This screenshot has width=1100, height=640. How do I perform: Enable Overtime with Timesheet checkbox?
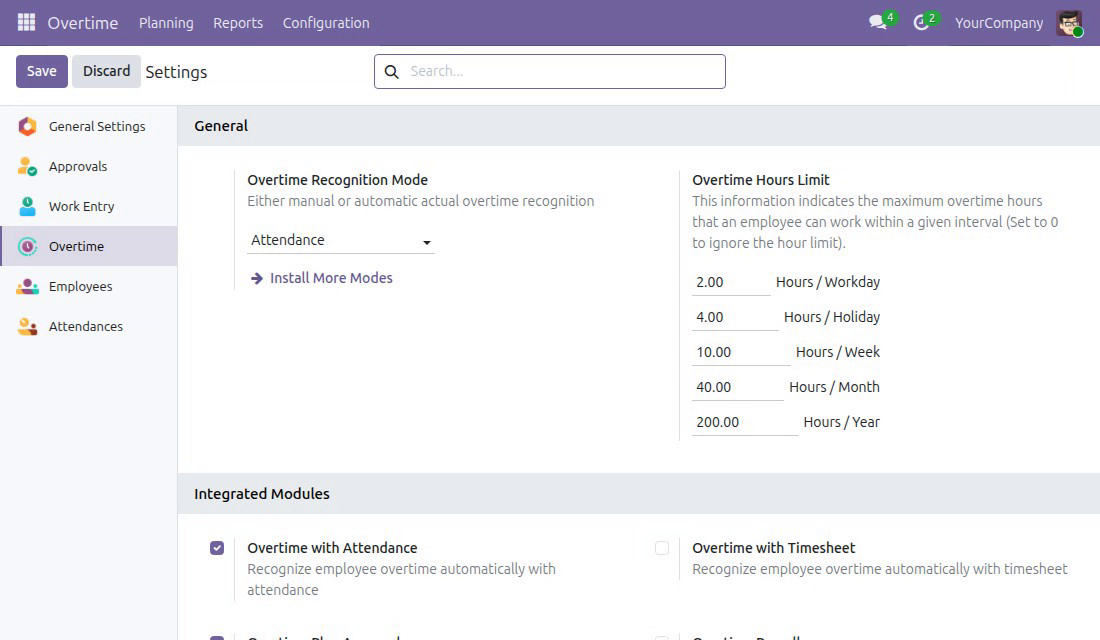pyautogui.click(x=662, y=548)
